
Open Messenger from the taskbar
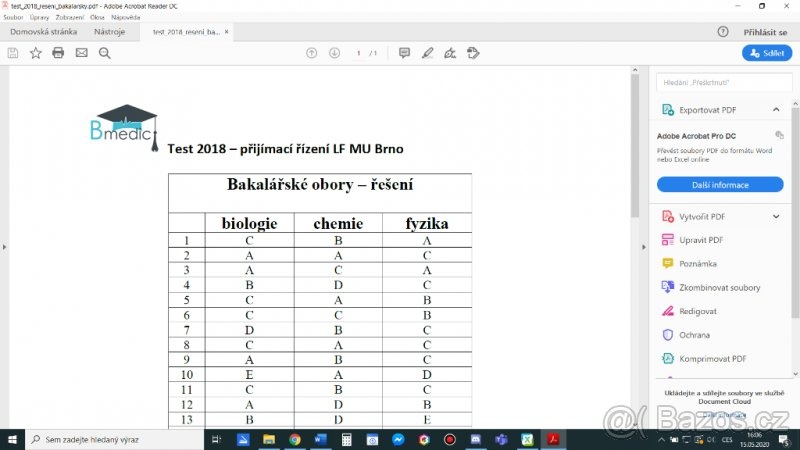point(398,439)
